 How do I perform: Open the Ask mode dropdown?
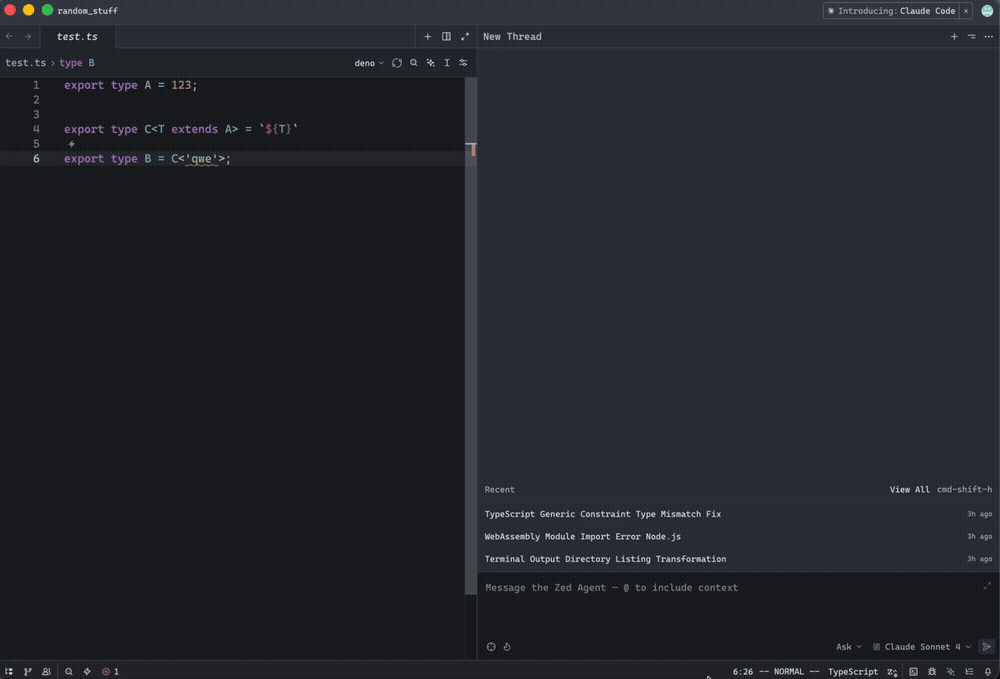tap(849, 646)
